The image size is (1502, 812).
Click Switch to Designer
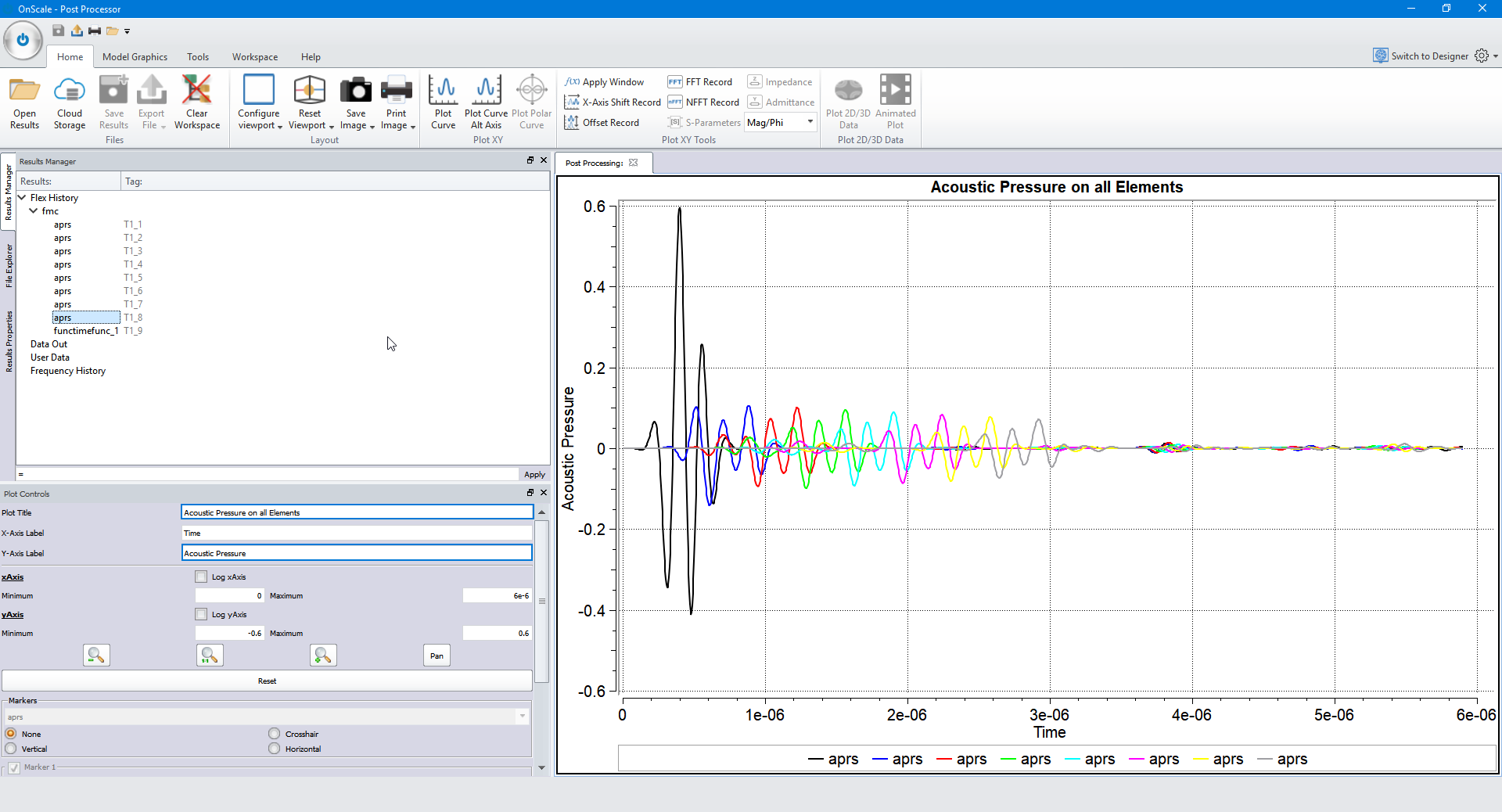pos(1421,56)
